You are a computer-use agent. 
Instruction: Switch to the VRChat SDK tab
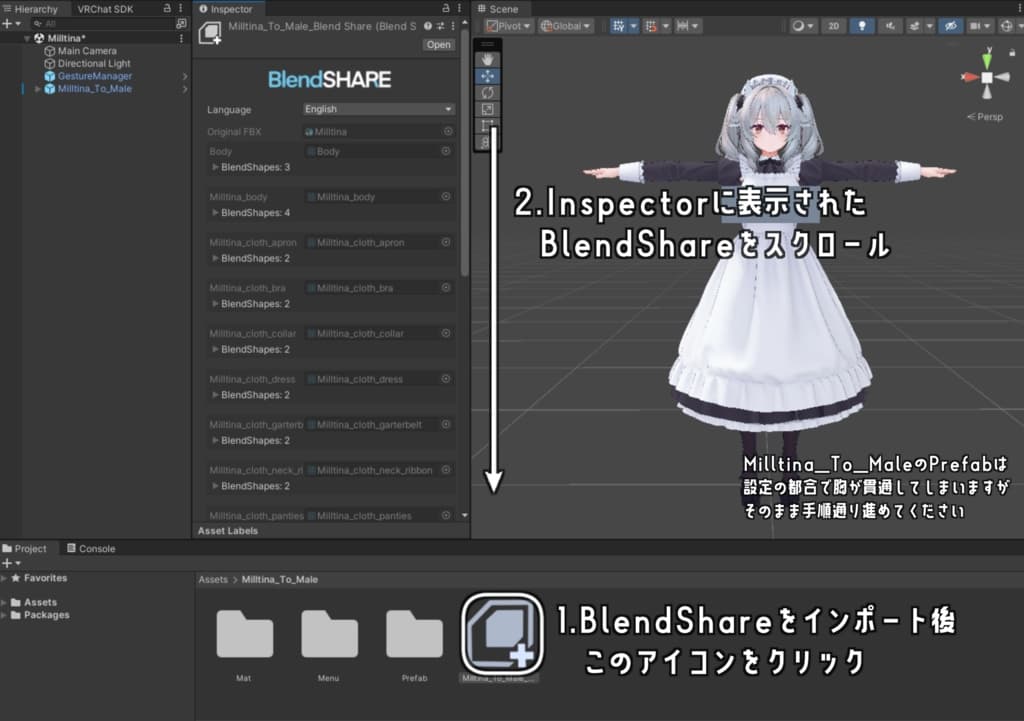point(105,9)
